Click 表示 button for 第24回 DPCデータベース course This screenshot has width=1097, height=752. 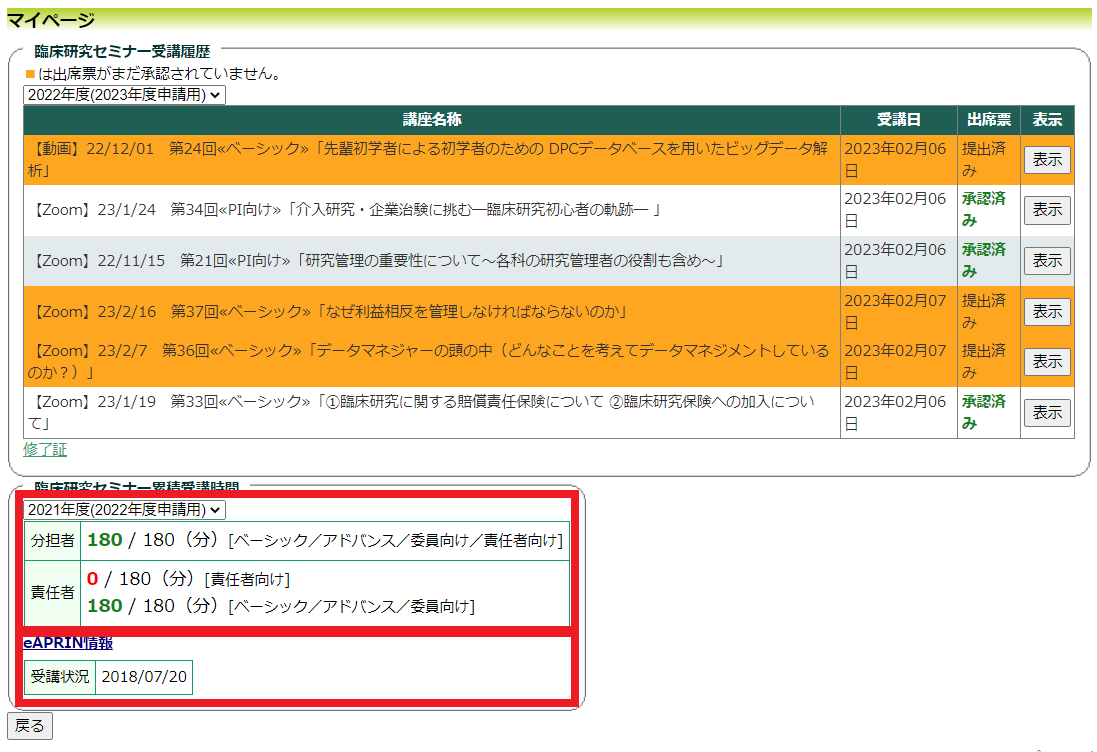(x=1047, y=160)
